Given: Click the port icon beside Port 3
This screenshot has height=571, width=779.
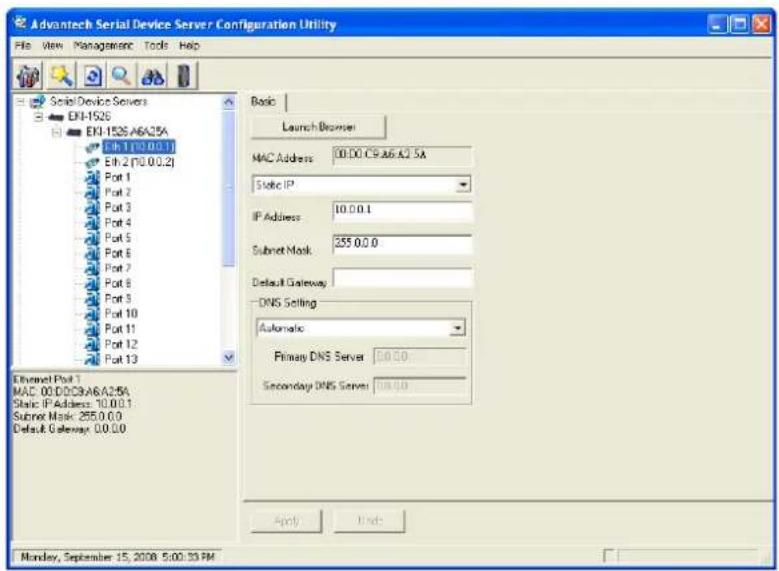Looking at the screenshot, I should 92,208.
